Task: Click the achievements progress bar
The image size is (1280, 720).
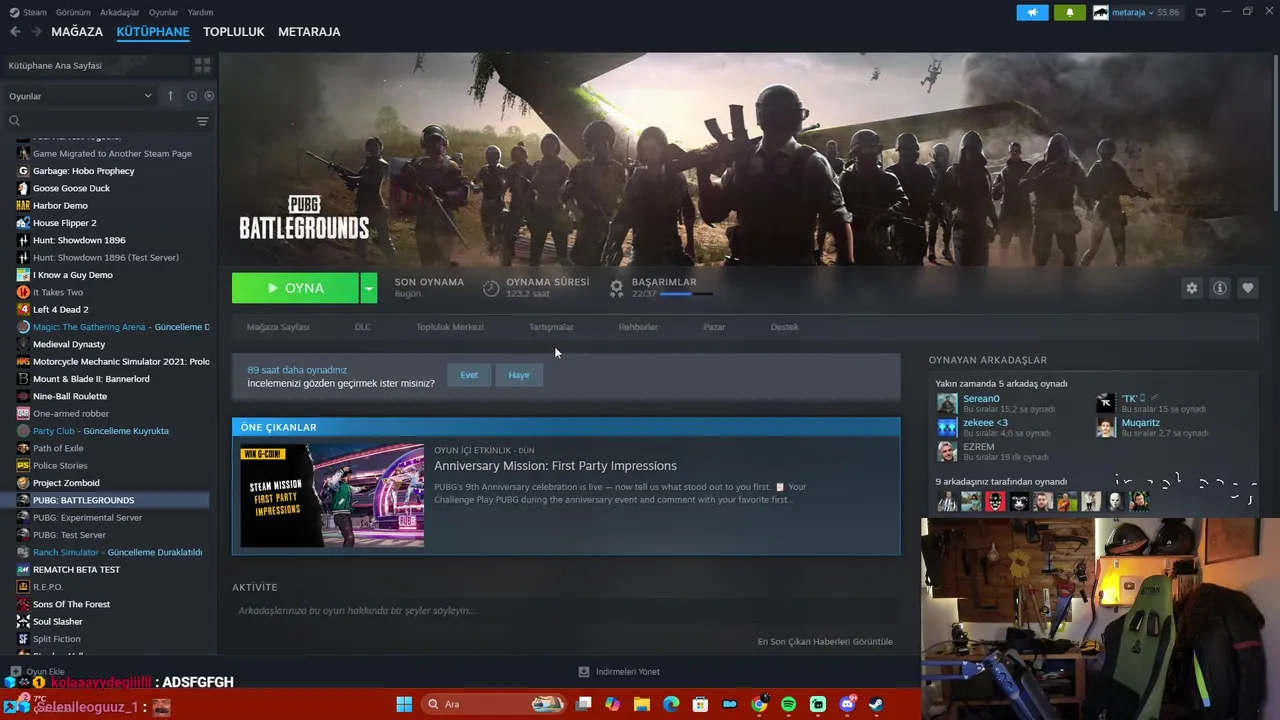Action: (x=686, y=295)
